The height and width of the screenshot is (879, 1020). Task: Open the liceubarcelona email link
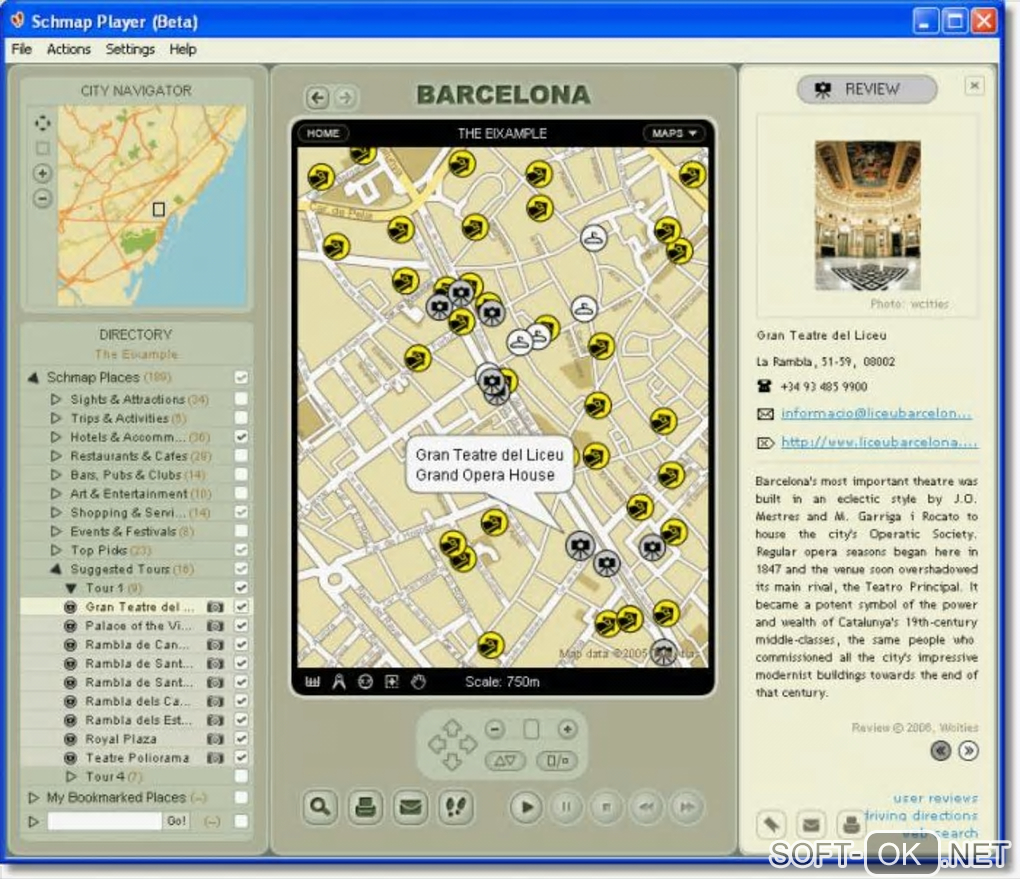coord(876,414)
